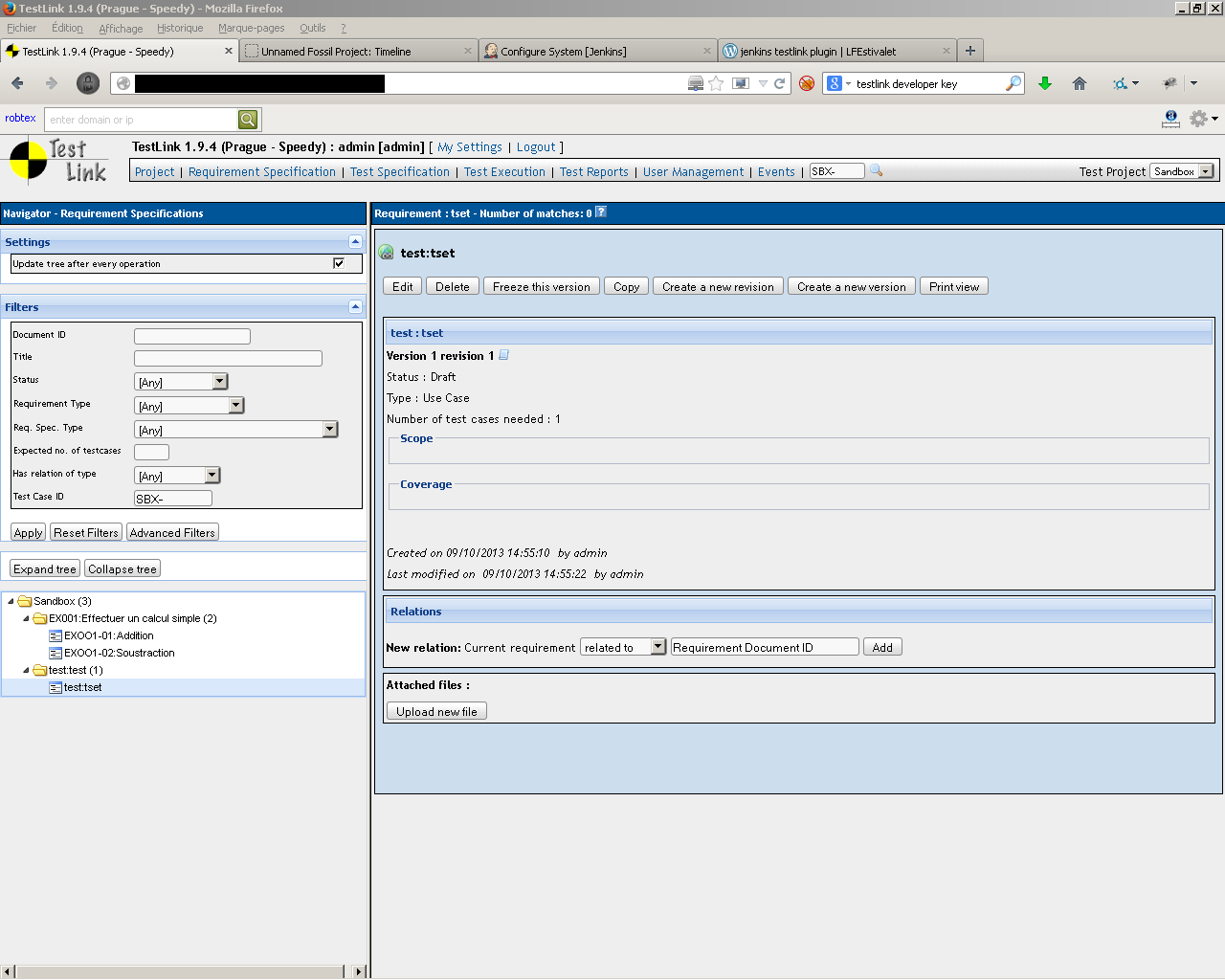The height and width of the screenshot is (980, 1225).
Task: Collapse the Filters panel
Action: (x=355, y=307)
